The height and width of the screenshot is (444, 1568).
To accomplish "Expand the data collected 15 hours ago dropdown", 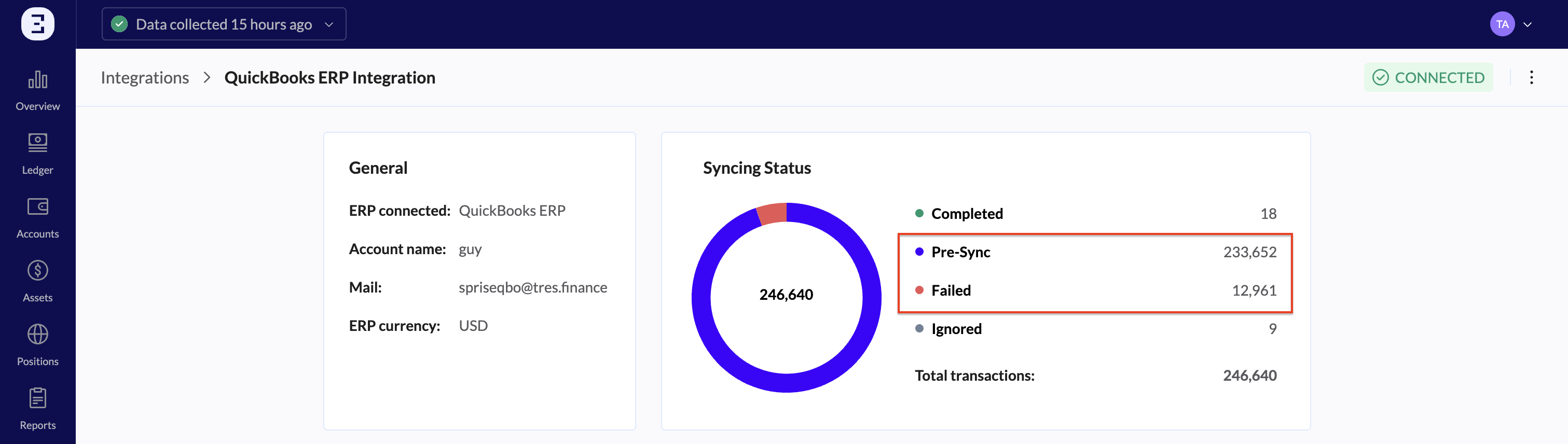I will coord(328,24).
